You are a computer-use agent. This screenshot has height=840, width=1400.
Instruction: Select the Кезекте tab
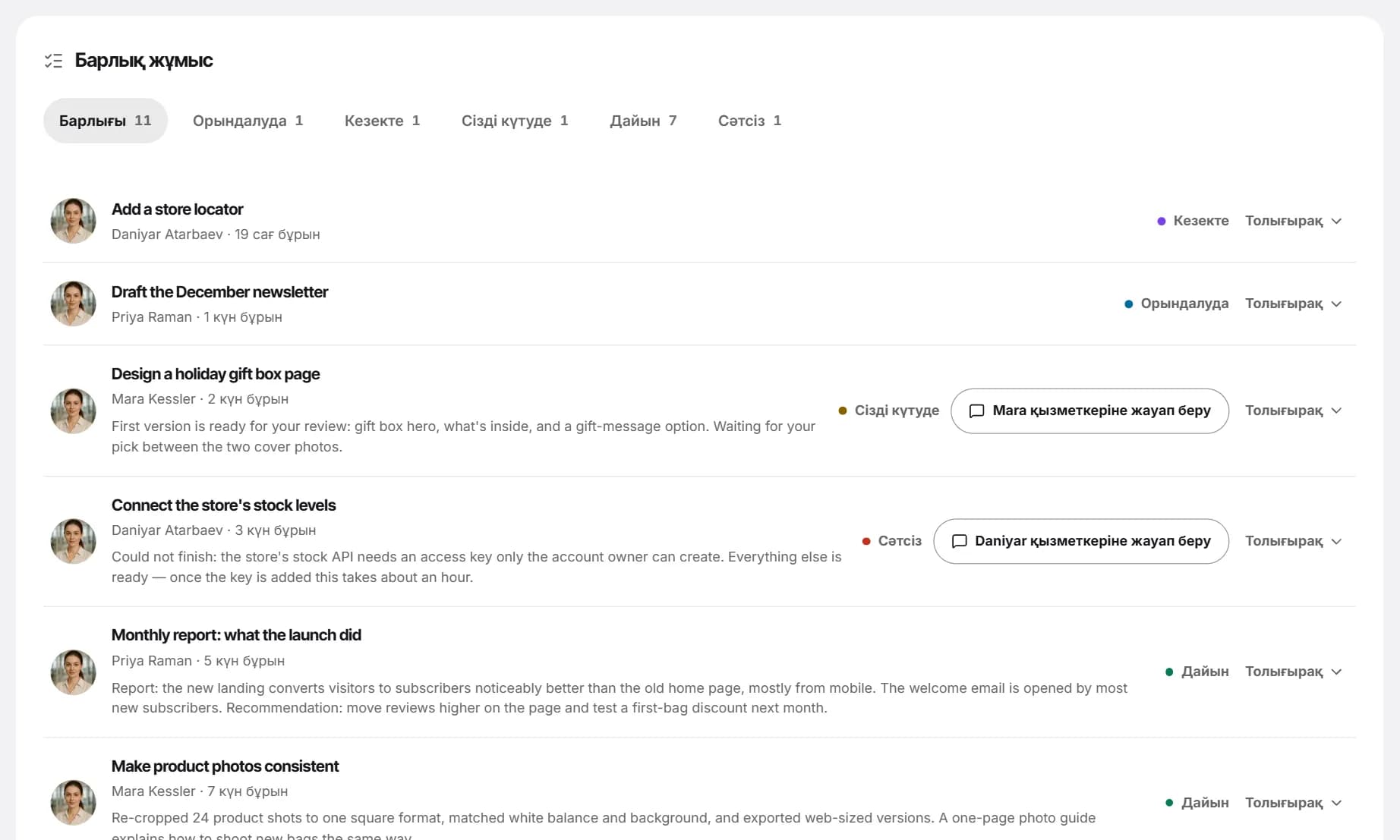(x=382, y=121)
